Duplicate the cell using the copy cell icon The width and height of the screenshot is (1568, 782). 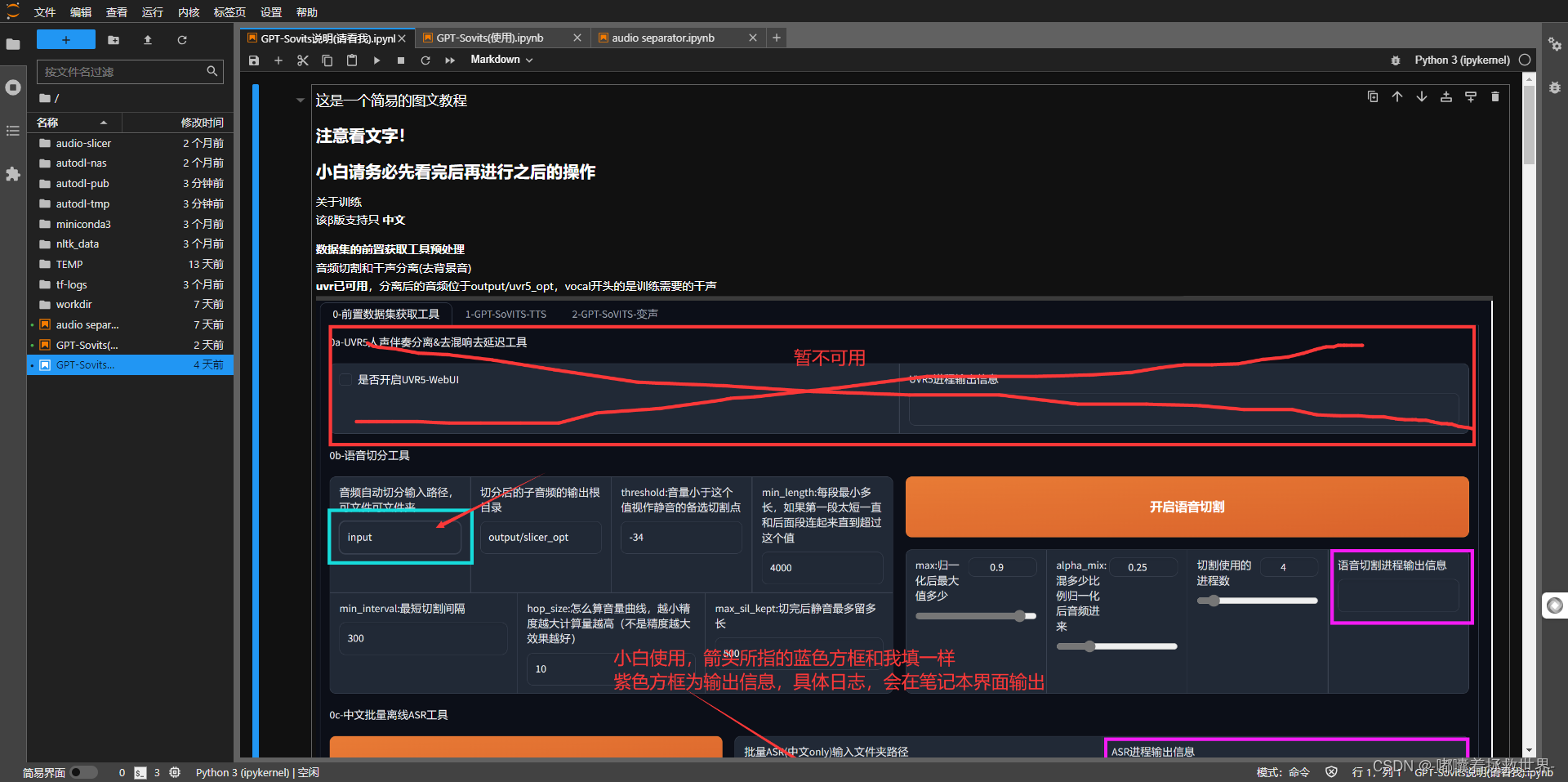point(1373,96)
